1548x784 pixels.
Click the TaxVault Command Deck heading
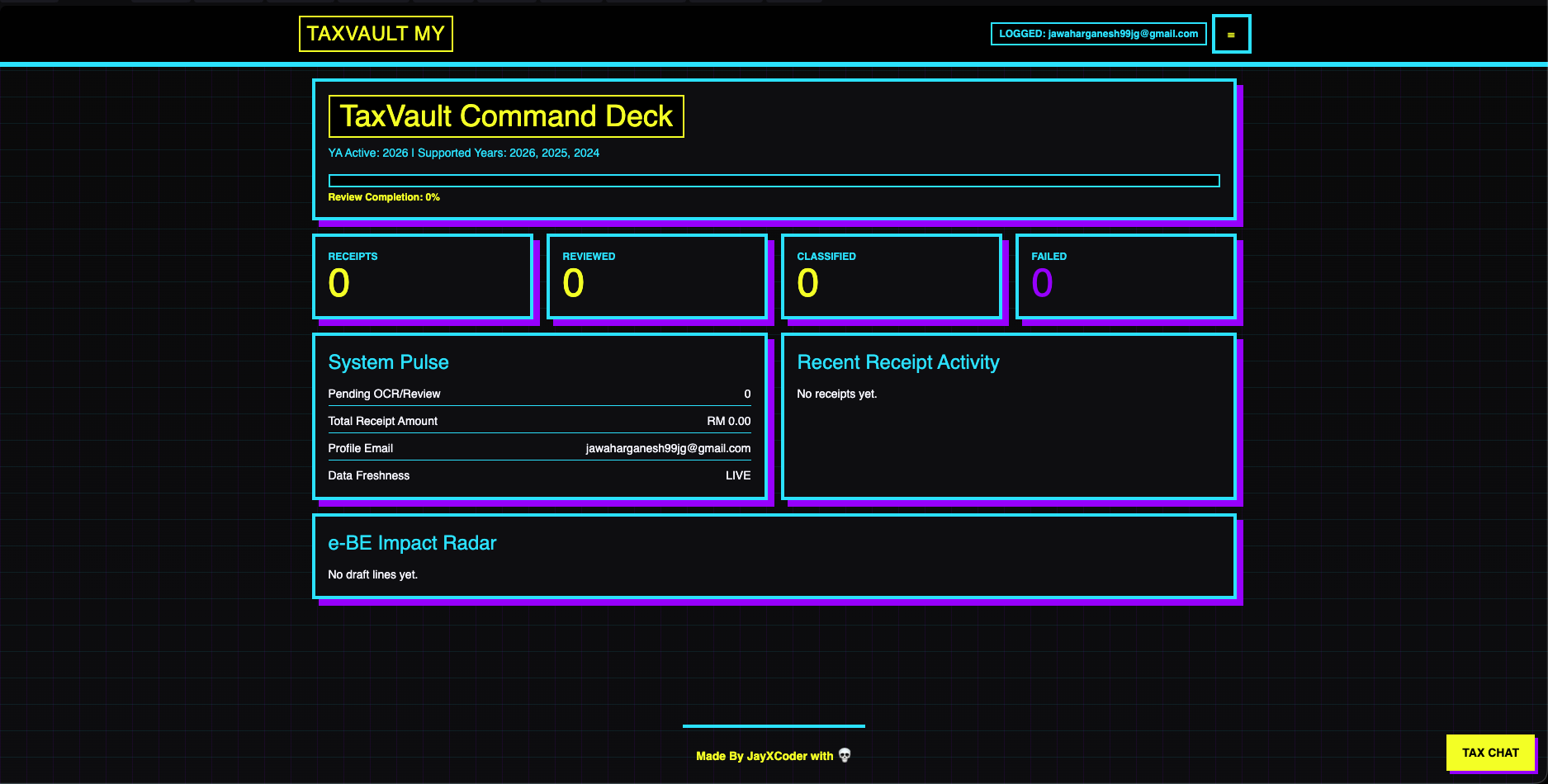click(506, 116)
